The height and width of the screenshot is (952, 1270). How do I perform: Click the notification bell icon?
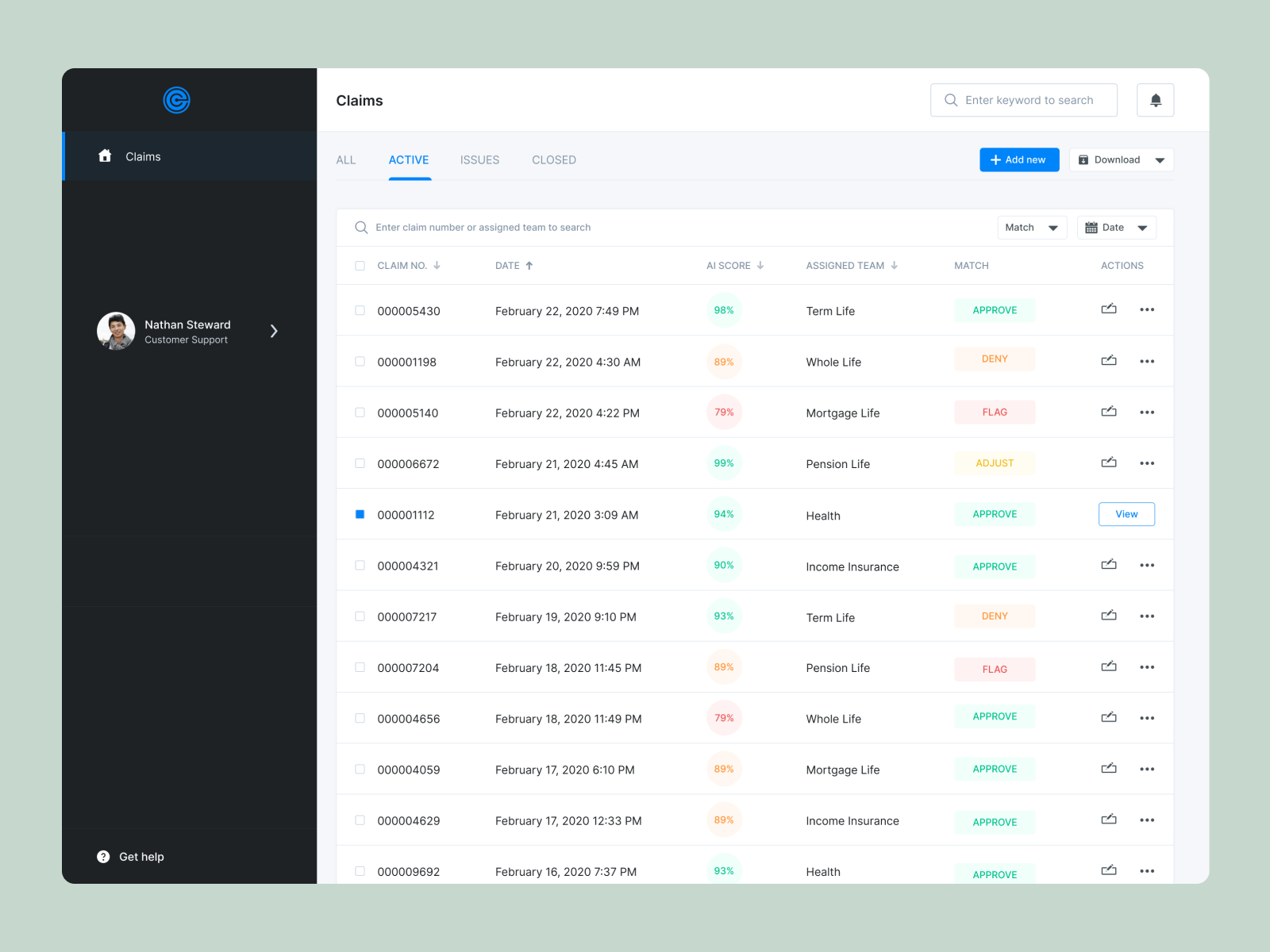pyautogui.click(x=1155, y=100)
